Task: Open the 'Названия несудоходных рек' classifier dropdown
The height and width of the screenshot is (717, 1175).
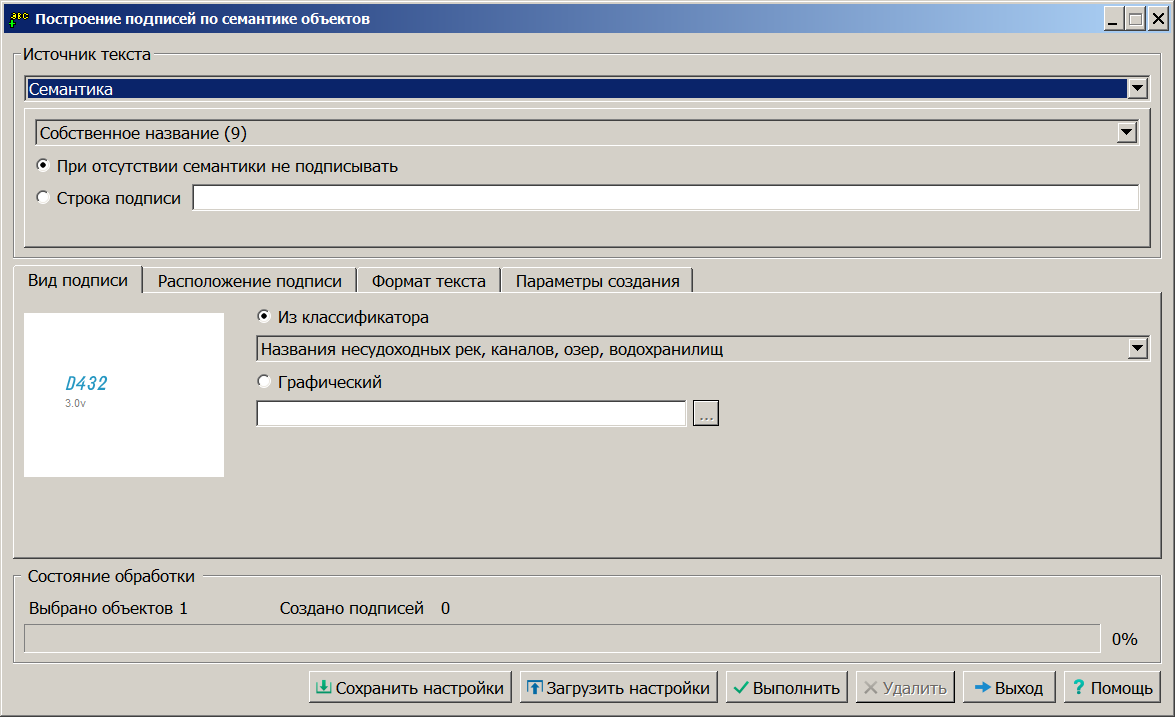Action: pyautogui.click(x=1137, y=349)
